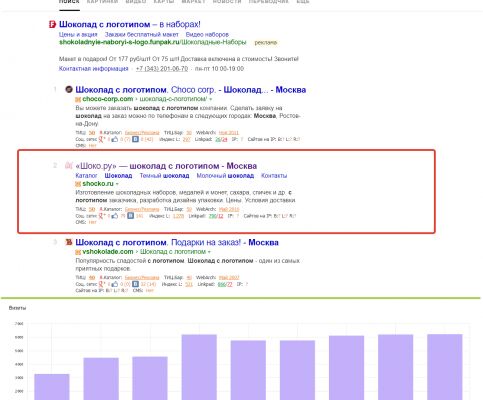Click the shocko.ru pink favicon

(69, 165)
